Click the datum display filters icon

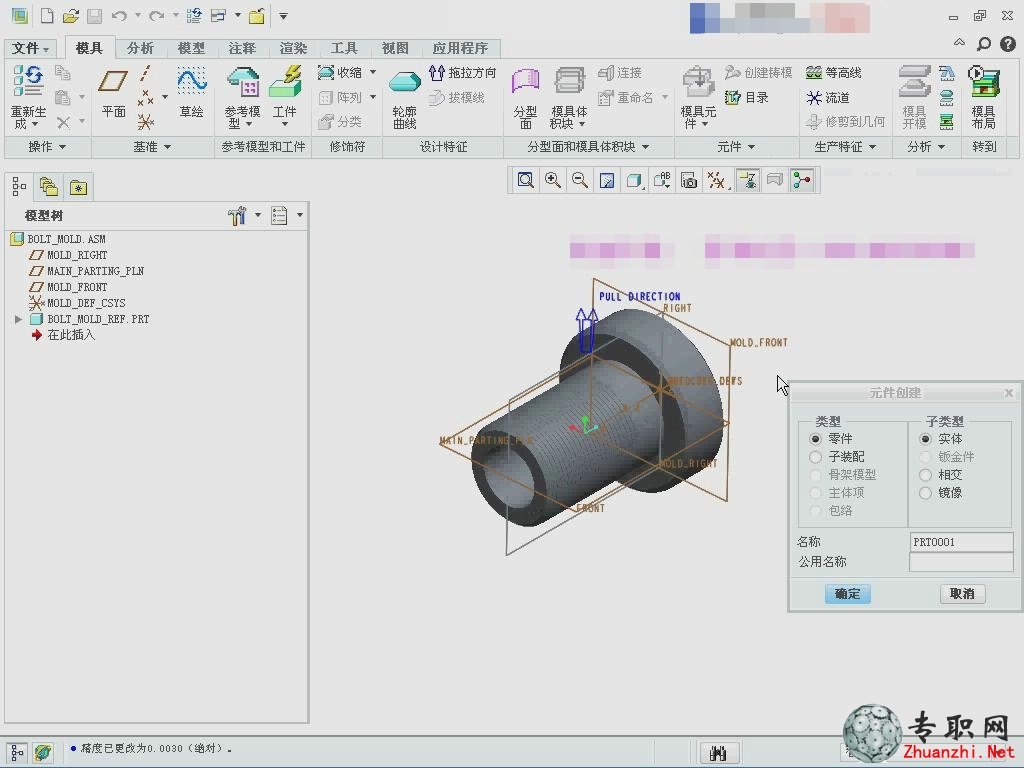[x=716, y=180]
